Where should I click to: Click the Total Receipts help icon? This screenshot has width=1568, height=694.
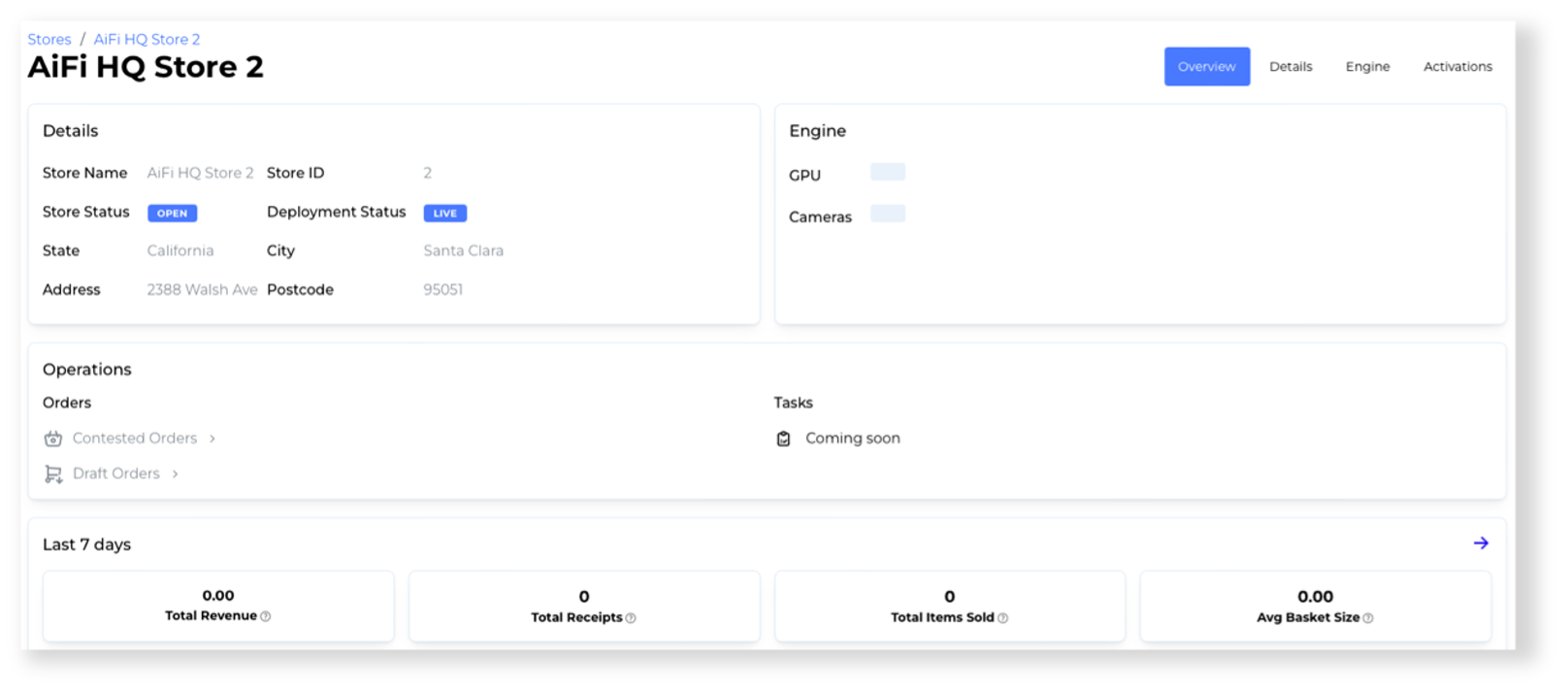(631, 617)
